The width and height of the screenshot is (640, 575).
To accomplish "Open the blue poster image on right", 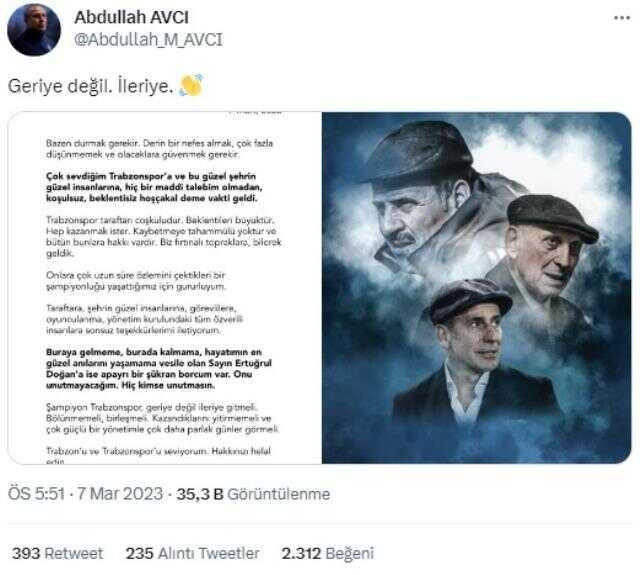I will click(477, 288).
